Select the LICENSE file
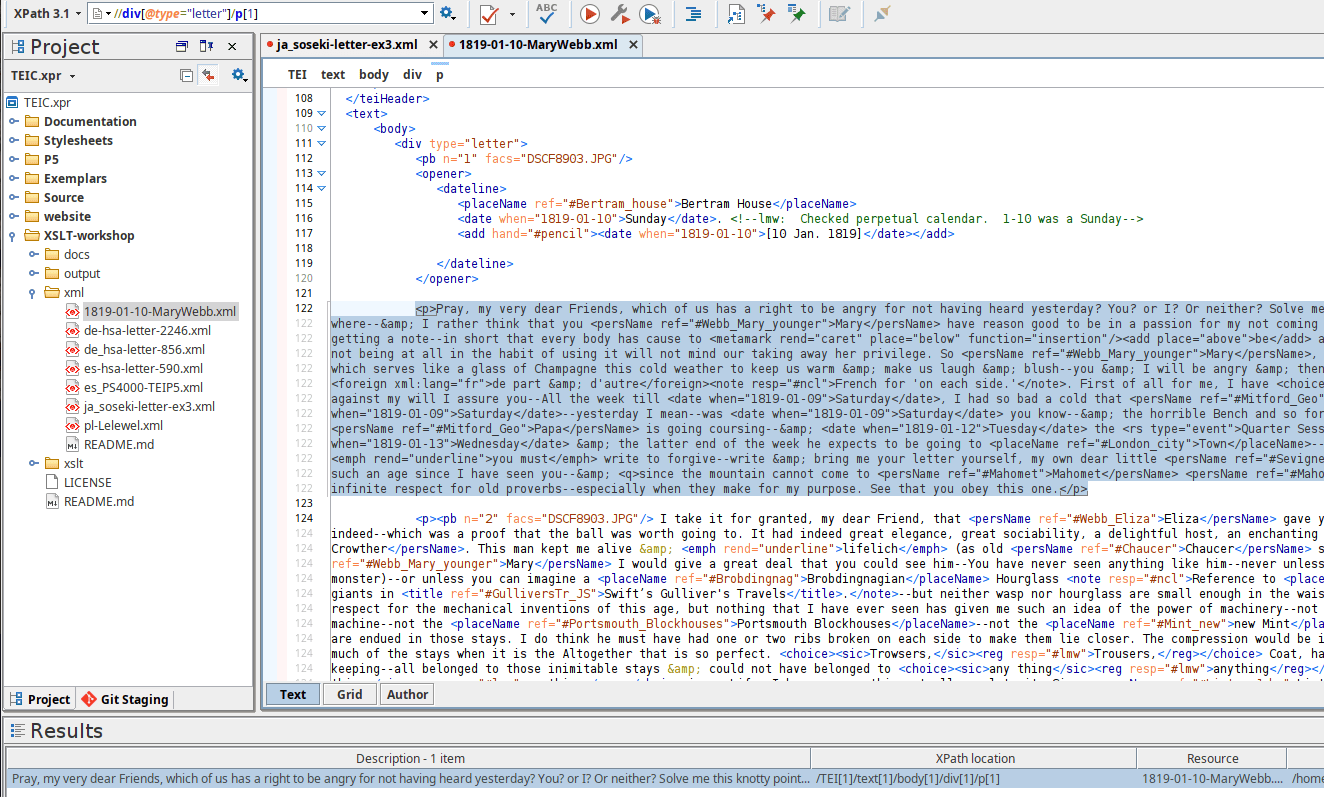Viewport: 1324px width, 797px height. [x=87, y=483]
